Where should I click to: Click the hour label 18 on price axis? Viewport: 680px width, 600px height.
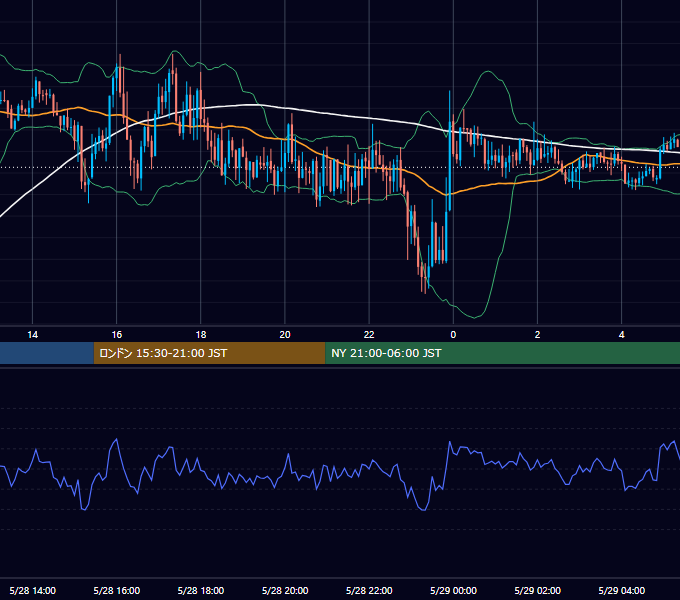pos(201,335)
